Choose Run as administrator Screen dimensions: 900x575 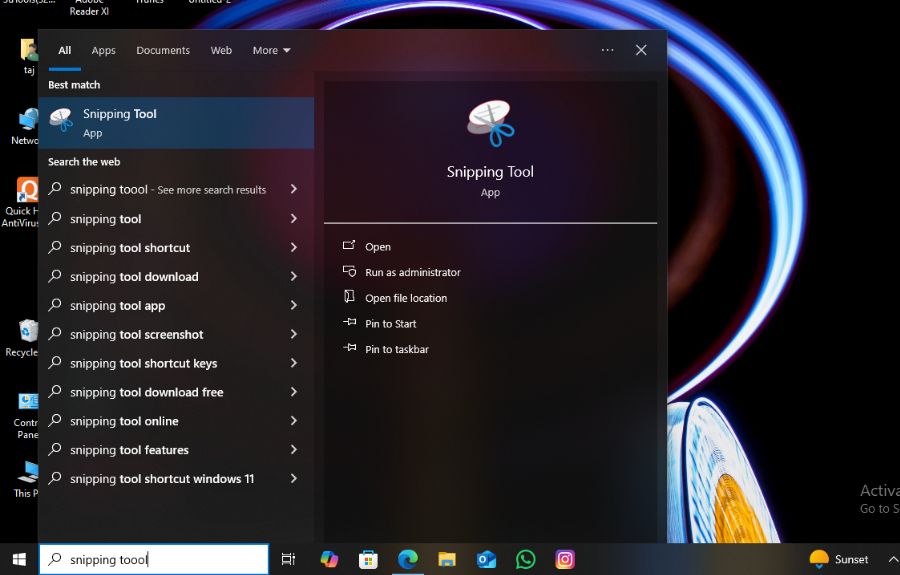401,272
